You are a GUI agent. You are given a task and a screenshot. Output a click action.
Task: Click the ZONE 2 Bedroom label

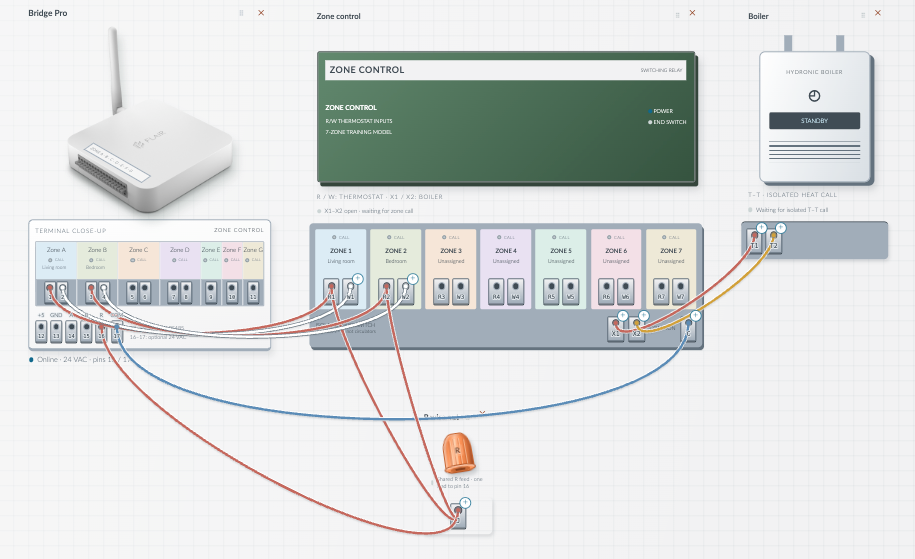point(396,256)
